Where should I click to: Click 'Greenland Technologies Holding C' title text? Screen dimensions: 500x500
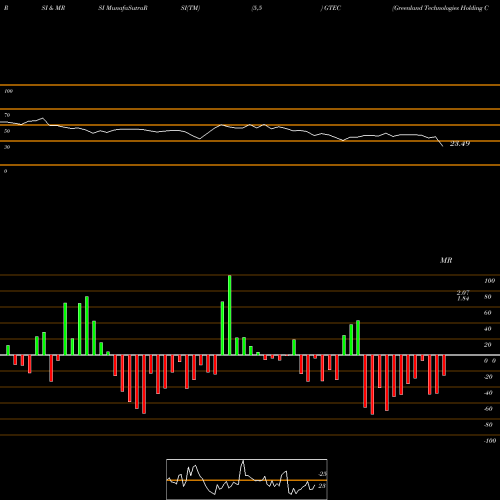441,8
